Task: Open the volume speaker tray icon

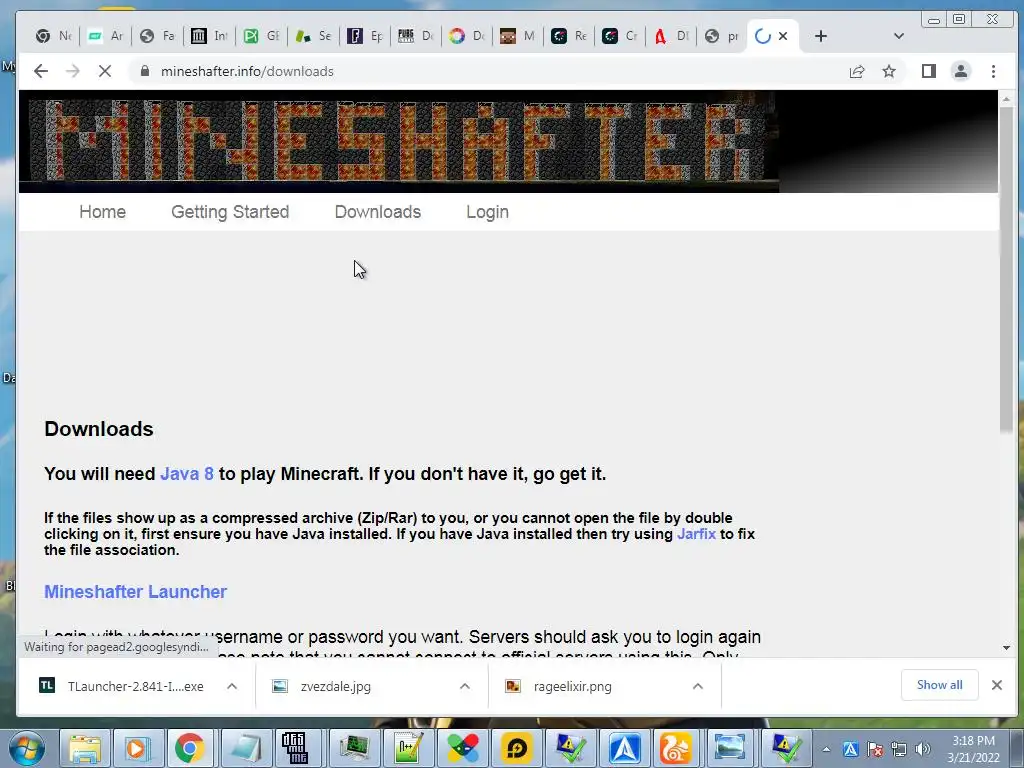Action: coord(922,749)
